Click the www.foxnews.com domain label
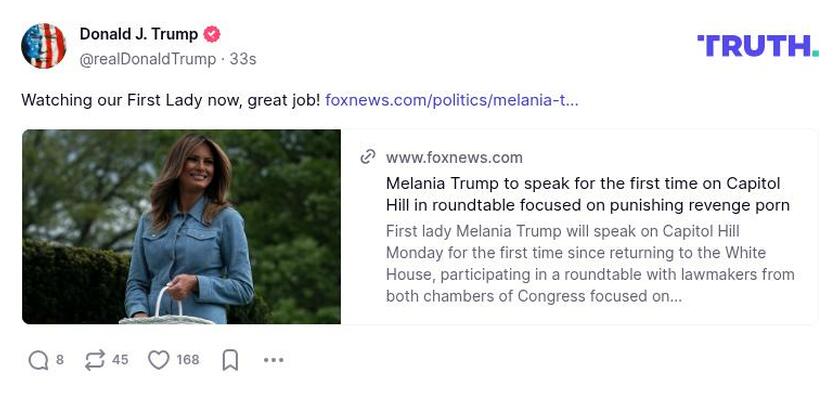Screen dimensions: 840x406 click(454, 157)
